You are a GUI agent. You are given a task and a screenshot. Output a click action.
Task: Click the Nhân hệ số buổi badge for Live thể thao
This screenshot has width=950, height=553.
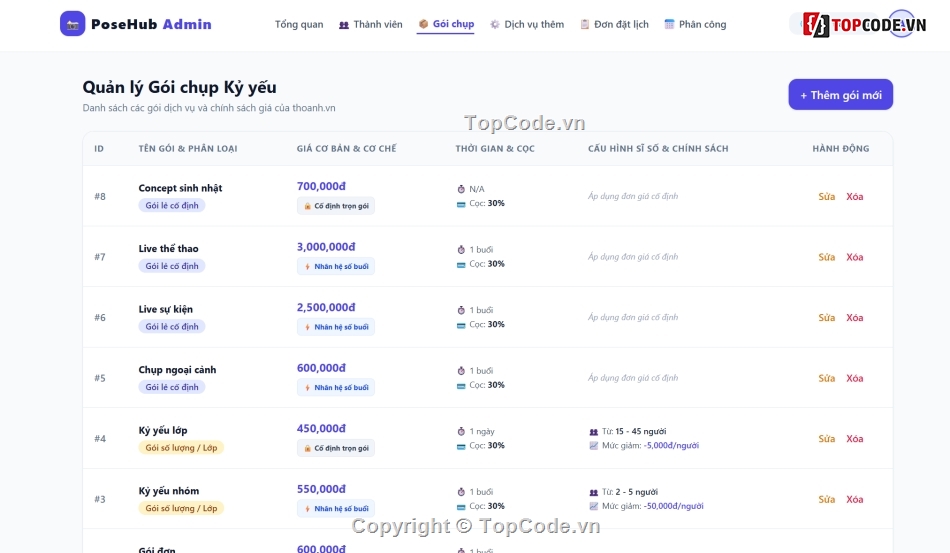click(x=336, y=267)
